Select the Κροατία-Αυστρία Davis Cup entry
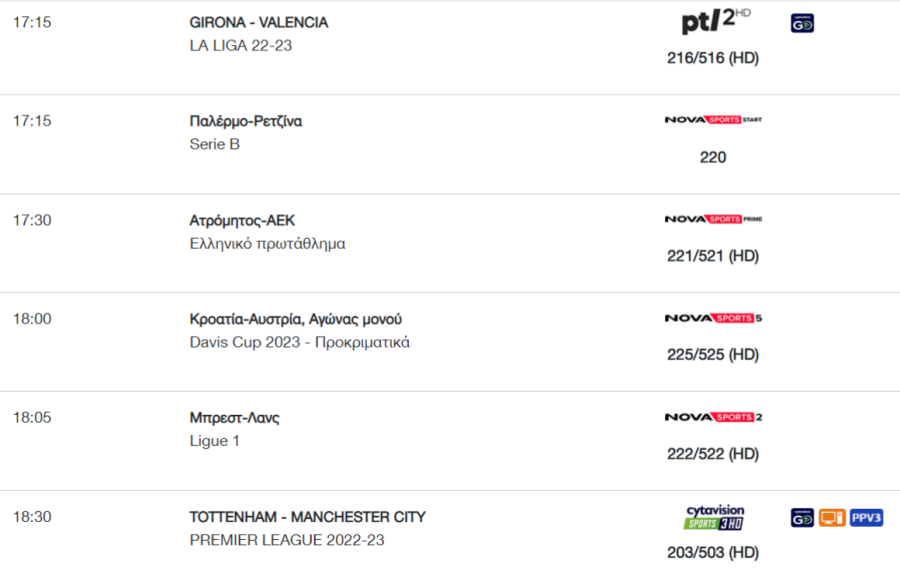The image size is (900, 574). (x=296, y=319)
